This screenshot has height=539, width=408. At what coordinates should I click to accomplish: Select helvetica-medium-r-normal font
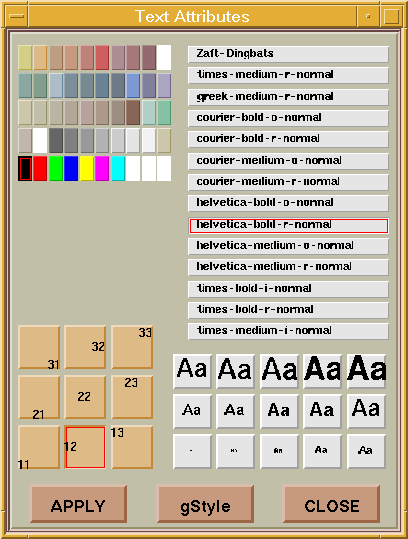click(288, 267)
